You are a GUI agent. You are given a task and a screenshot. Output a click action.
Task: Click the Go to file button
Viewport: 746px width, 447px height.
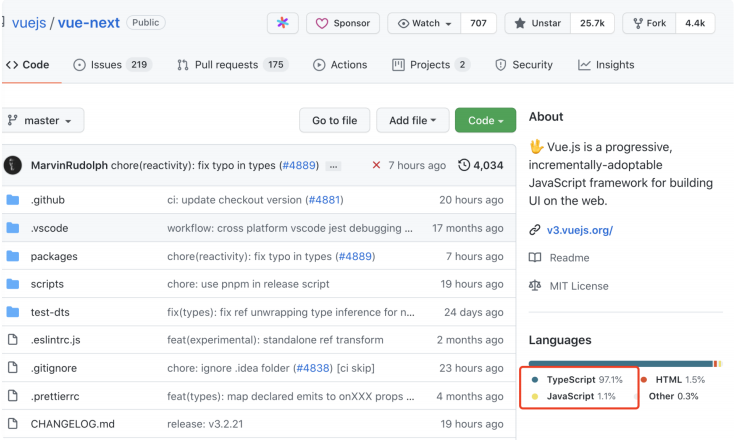tap(334, 121)
